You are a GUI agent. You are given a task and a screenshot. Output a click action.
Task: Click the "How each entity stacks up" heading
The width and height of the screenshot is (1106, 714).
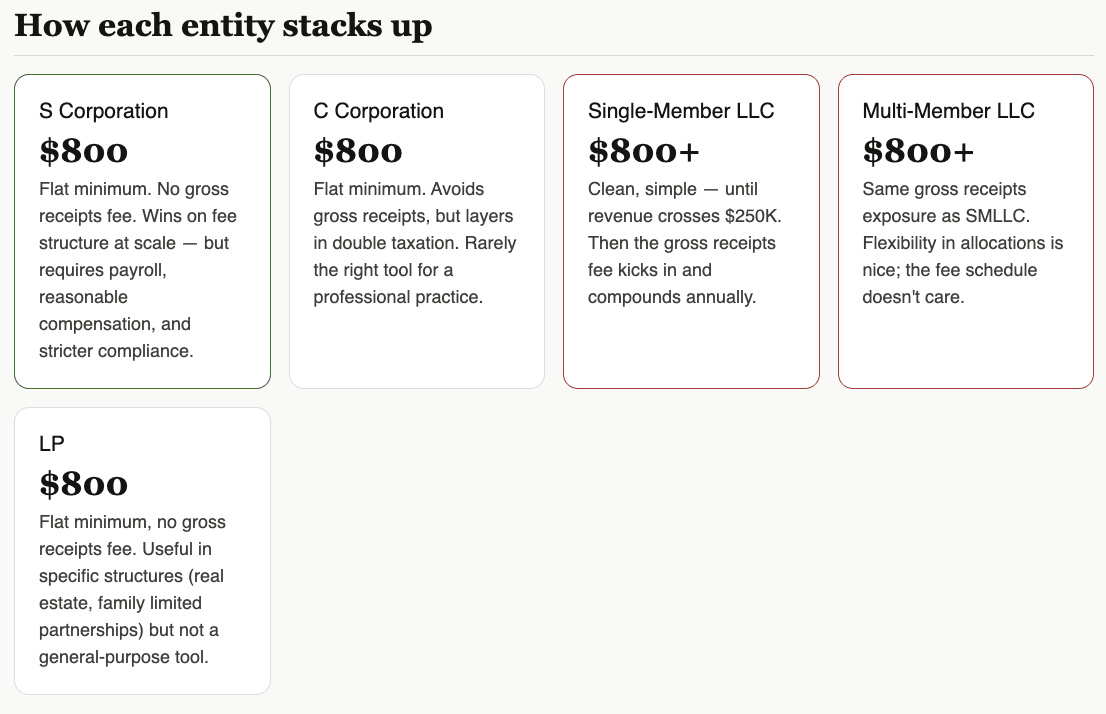[x=223, y=25]
